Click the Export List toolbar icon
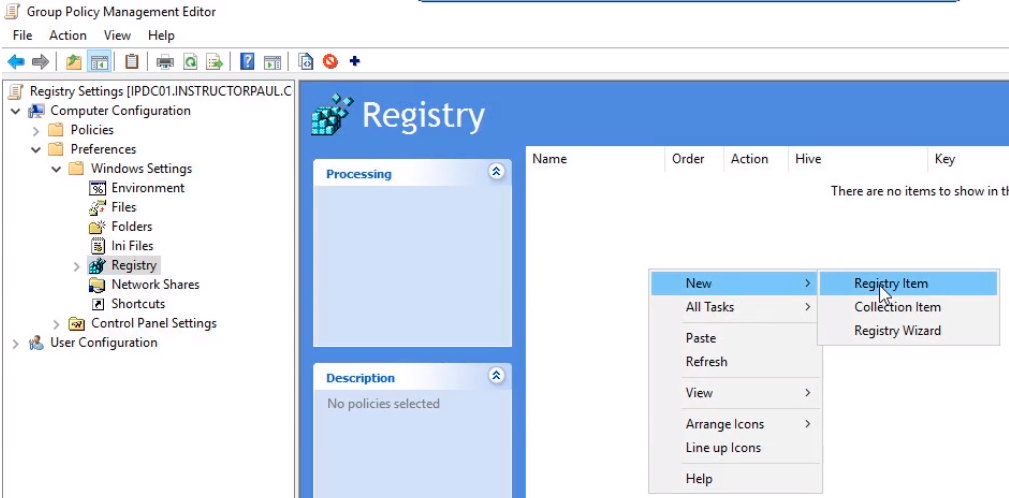 click(214, 62)
